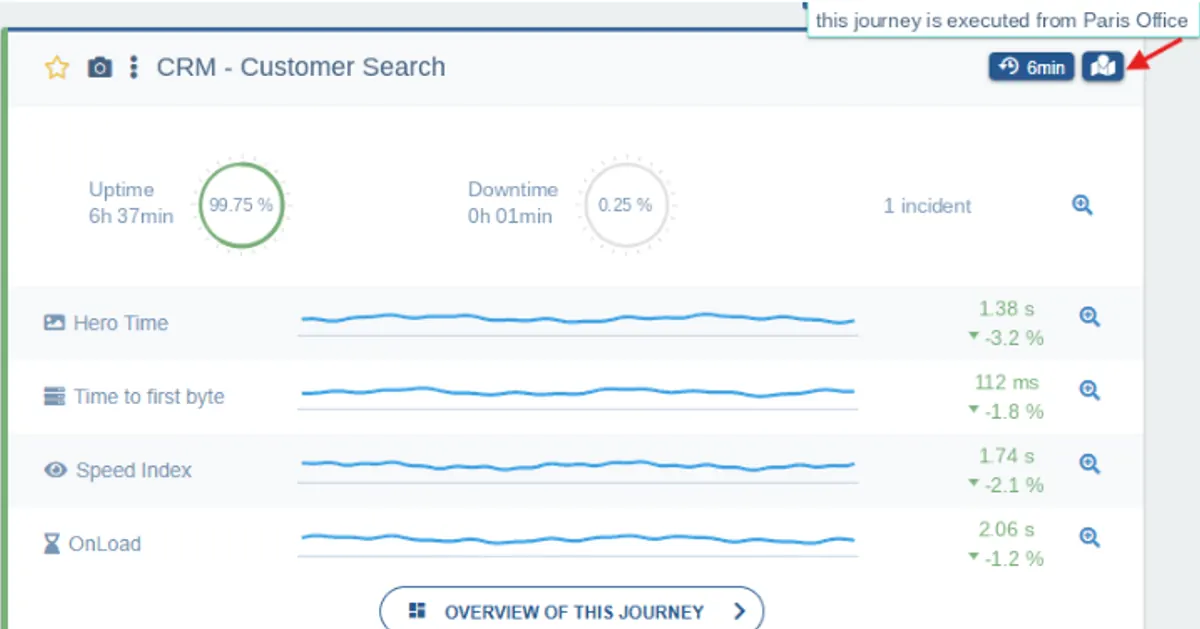Open Hero Time magnifier details

[x=1090, y=317]
